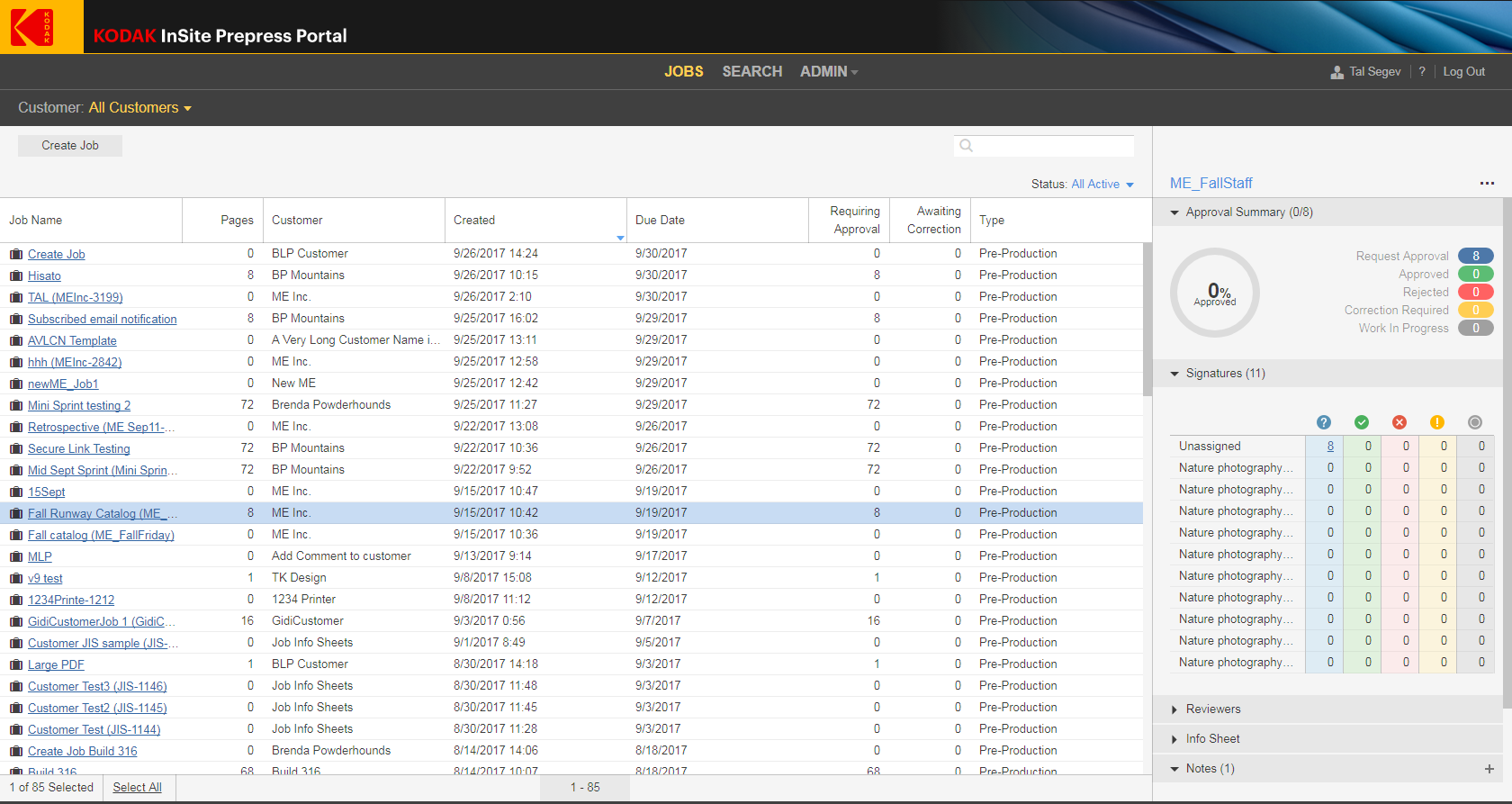
Task: Open the ADMIN menu
Action: pyautogui.click(x=828, y=72)
